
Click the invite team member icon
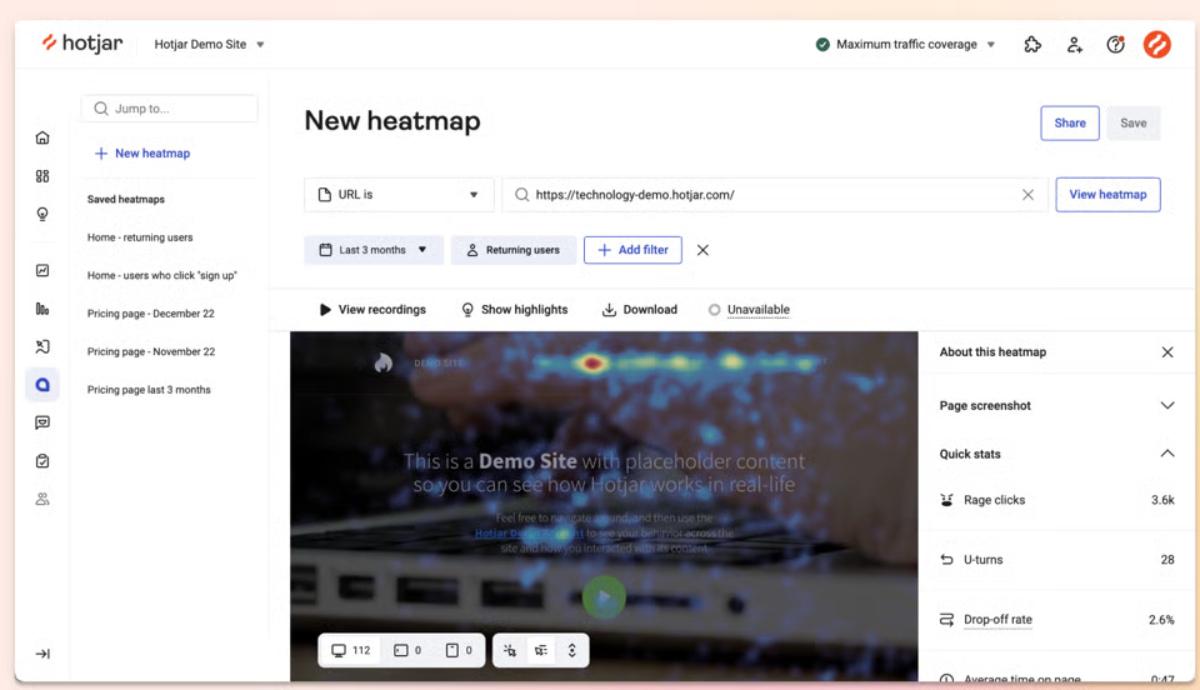(x=1075, y=44)
